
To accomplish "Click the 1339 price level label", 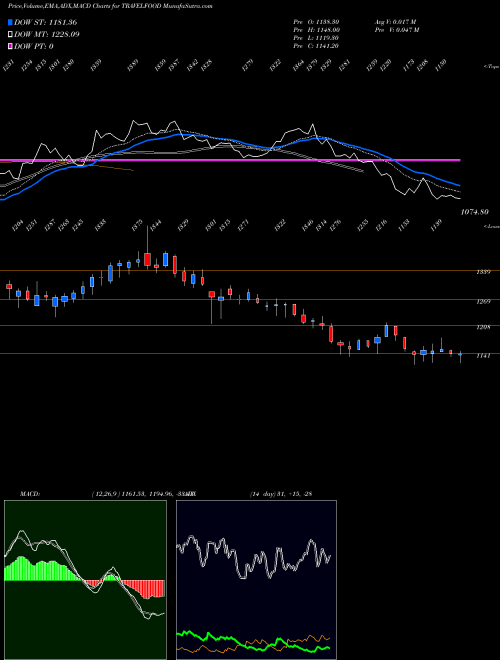I will coord(483,272).
